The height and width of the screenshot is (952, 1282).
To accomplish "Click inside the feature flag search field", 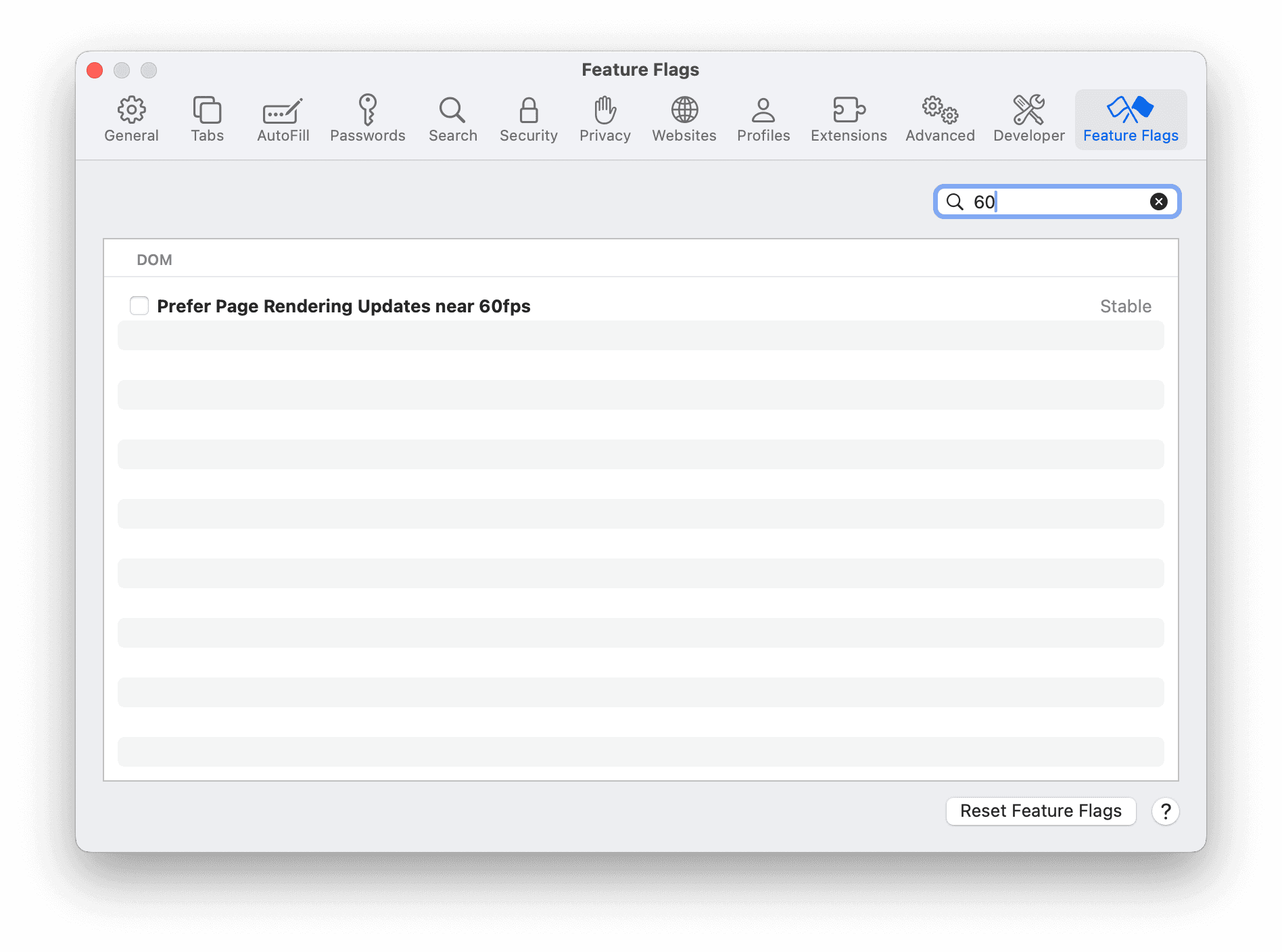I will 1055,201.
